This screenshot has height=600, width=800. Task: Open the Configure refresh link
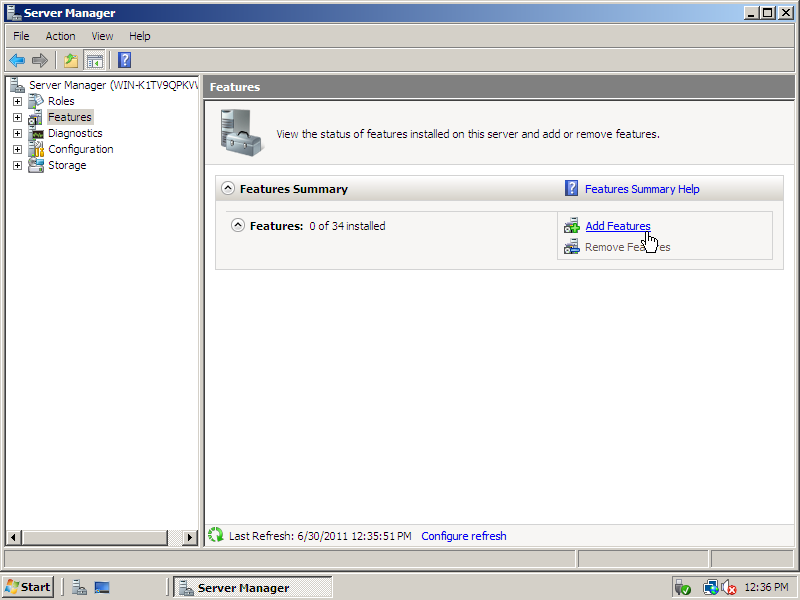pyautogui.click(x=464, y=536)
